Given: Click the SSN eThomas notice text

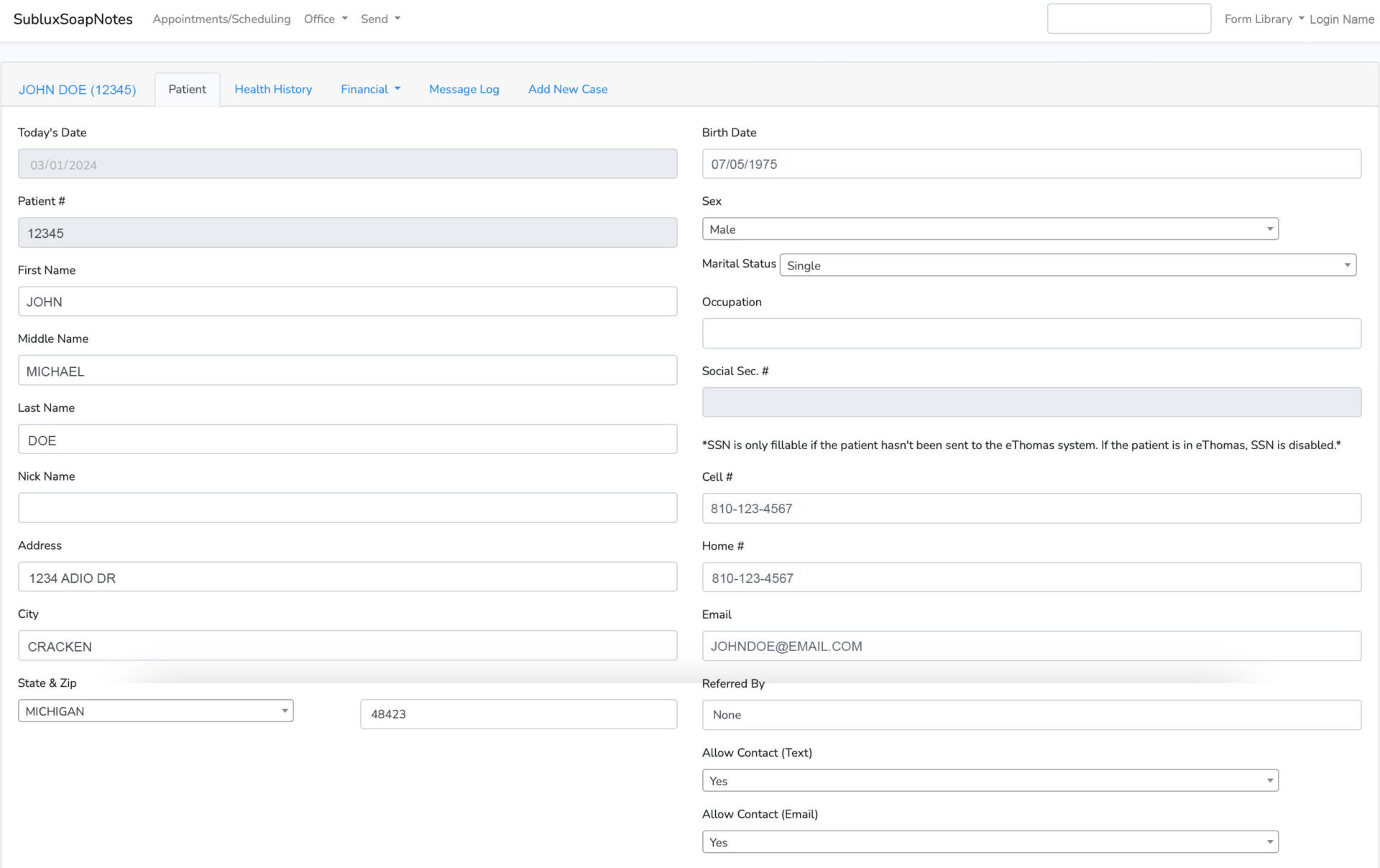Looking at the screenshot, I should point(1021,445).
